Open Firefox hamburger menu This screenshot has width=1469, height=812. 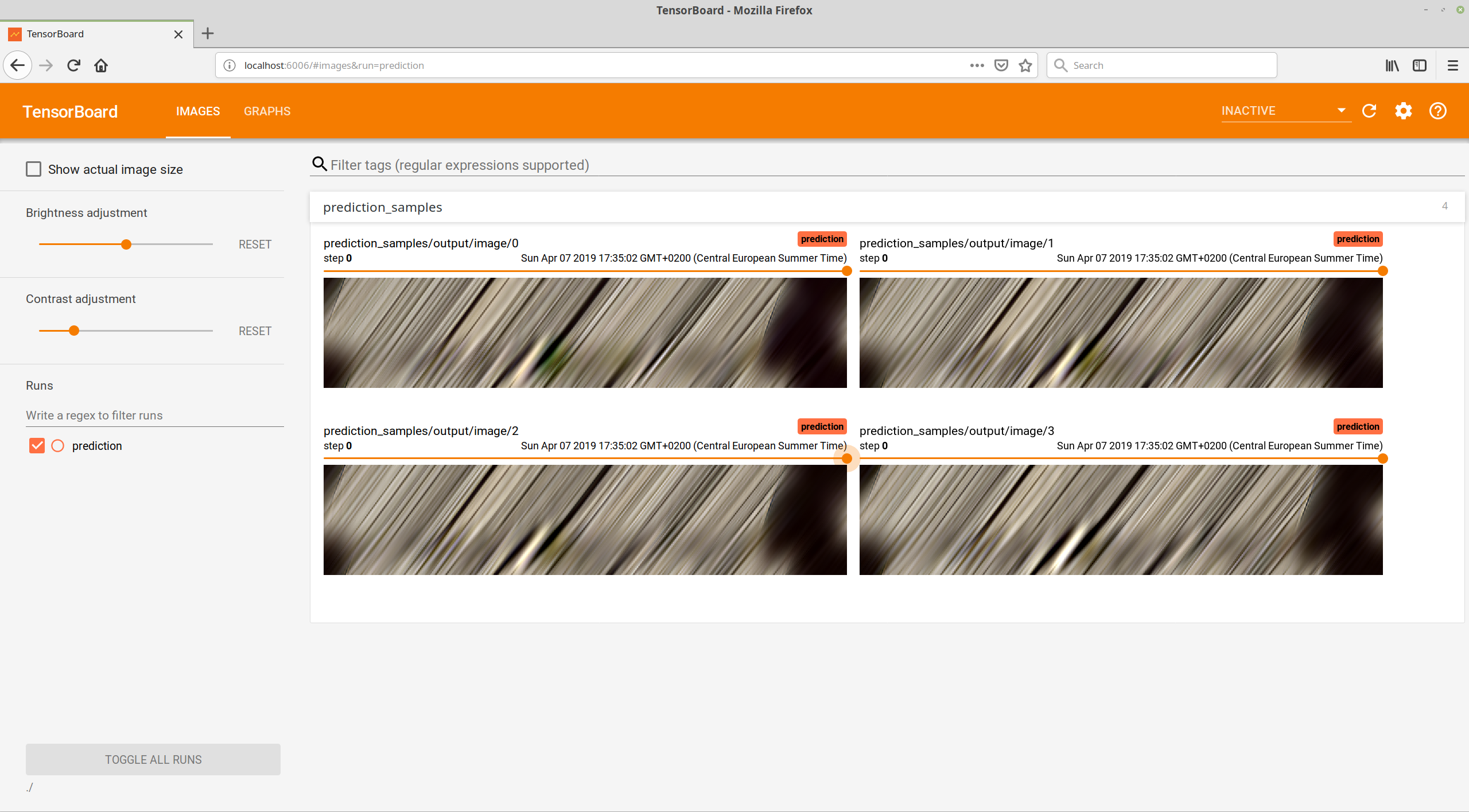click(1452, 65)
